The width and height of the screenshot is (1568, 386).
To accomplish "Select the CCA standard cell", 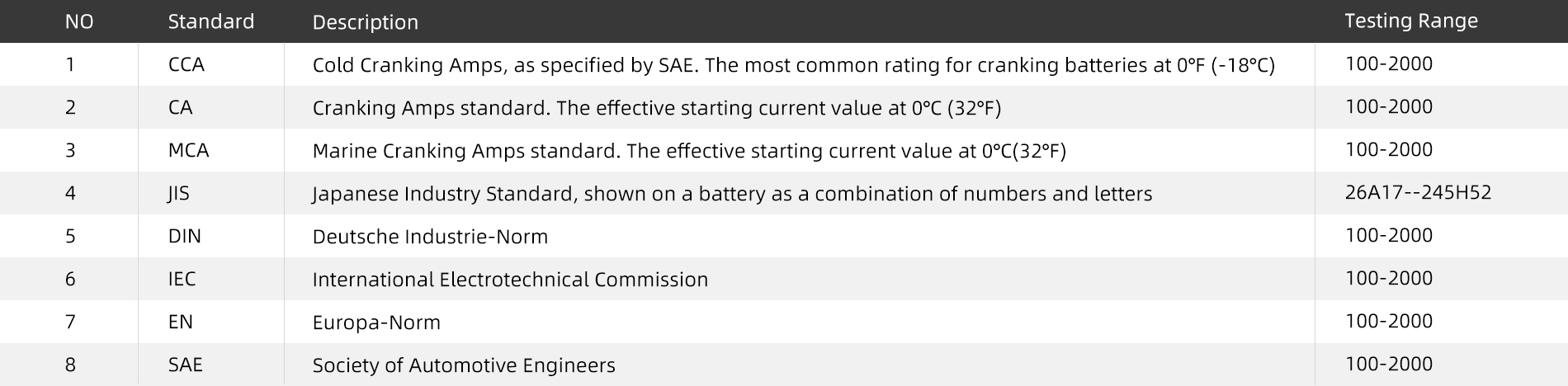I will [x=186, y=65].
